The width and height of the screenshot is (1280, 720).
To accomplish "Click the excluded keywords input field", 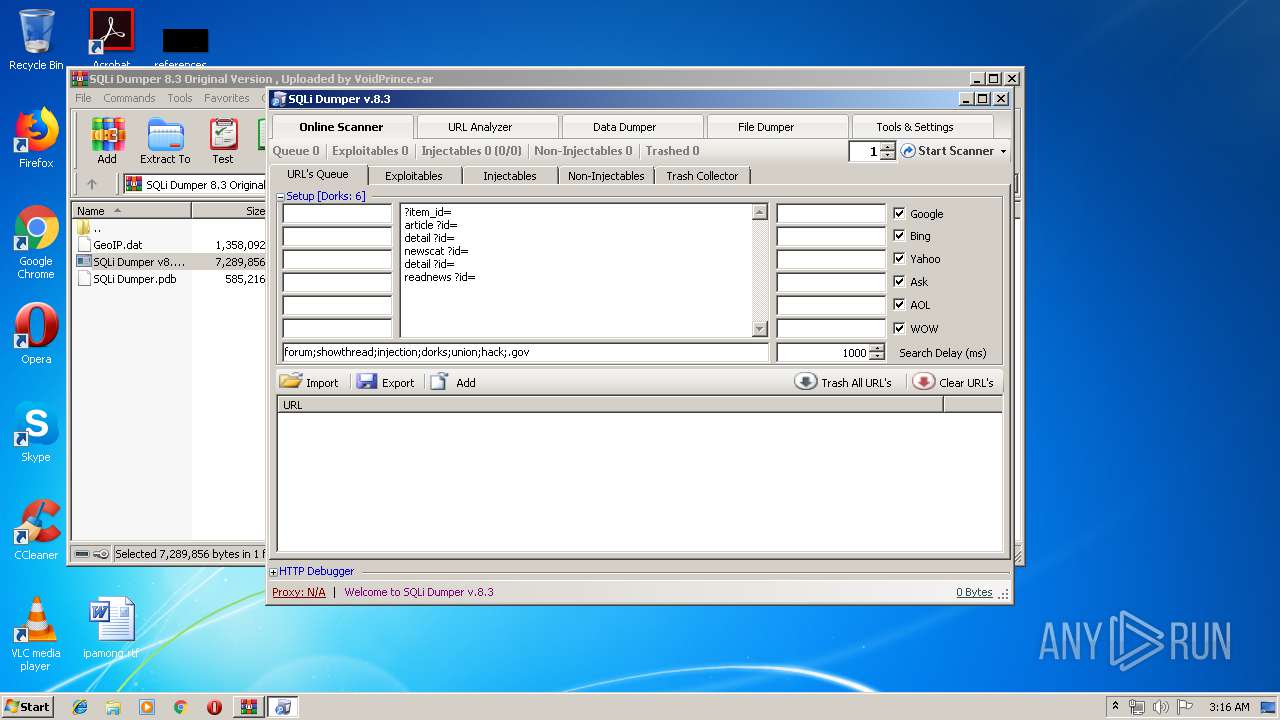I will pos(525,352).
